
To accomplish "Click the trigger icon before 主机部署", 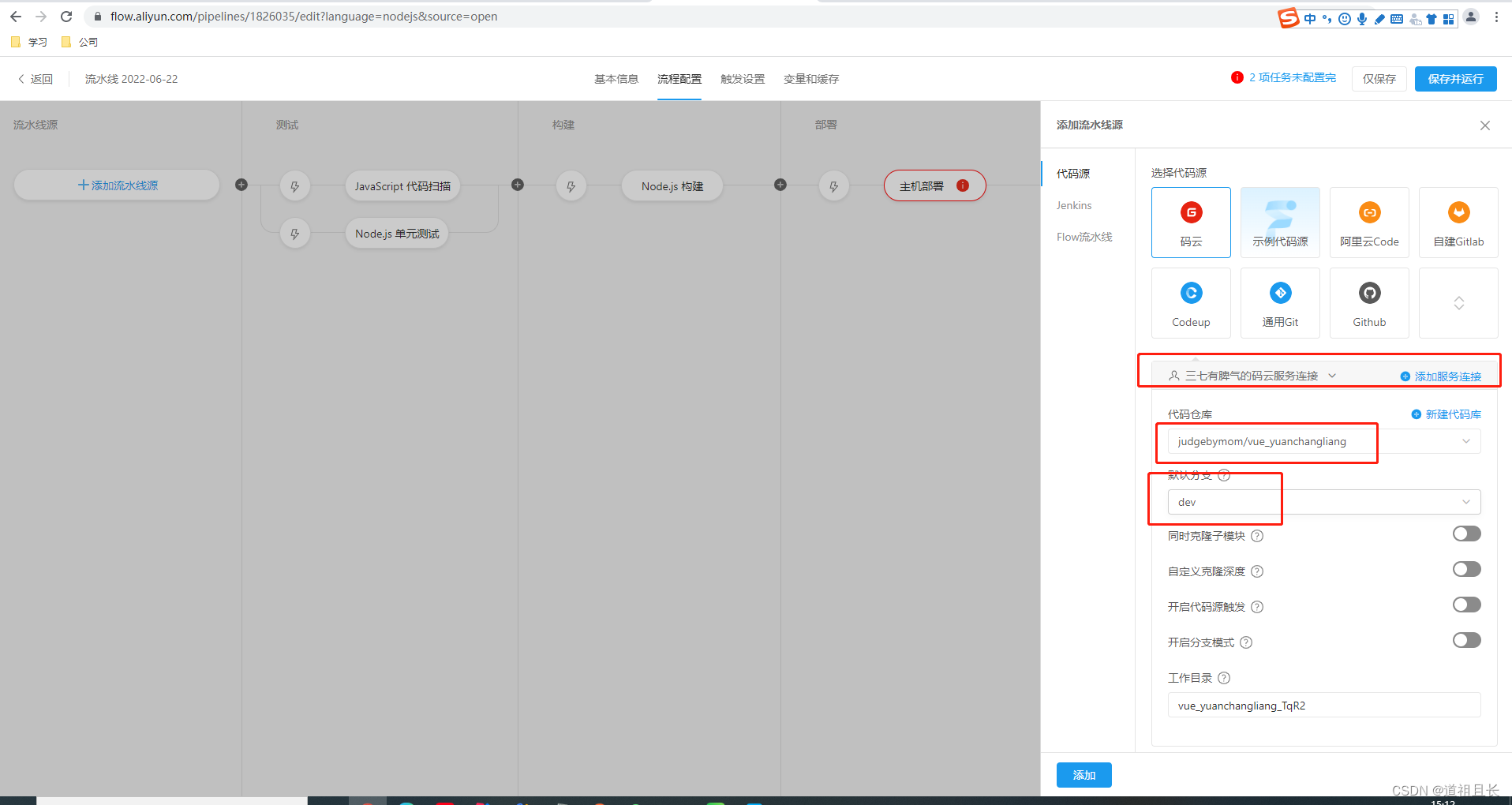I will [x=834, y=186].
